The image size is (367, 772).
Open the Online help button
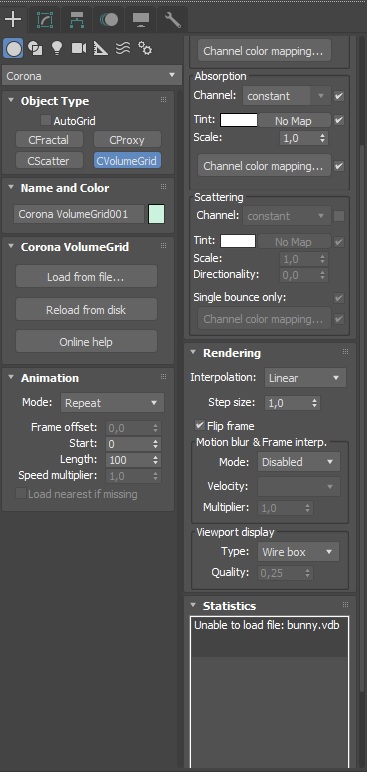click(x=86, y=342)
